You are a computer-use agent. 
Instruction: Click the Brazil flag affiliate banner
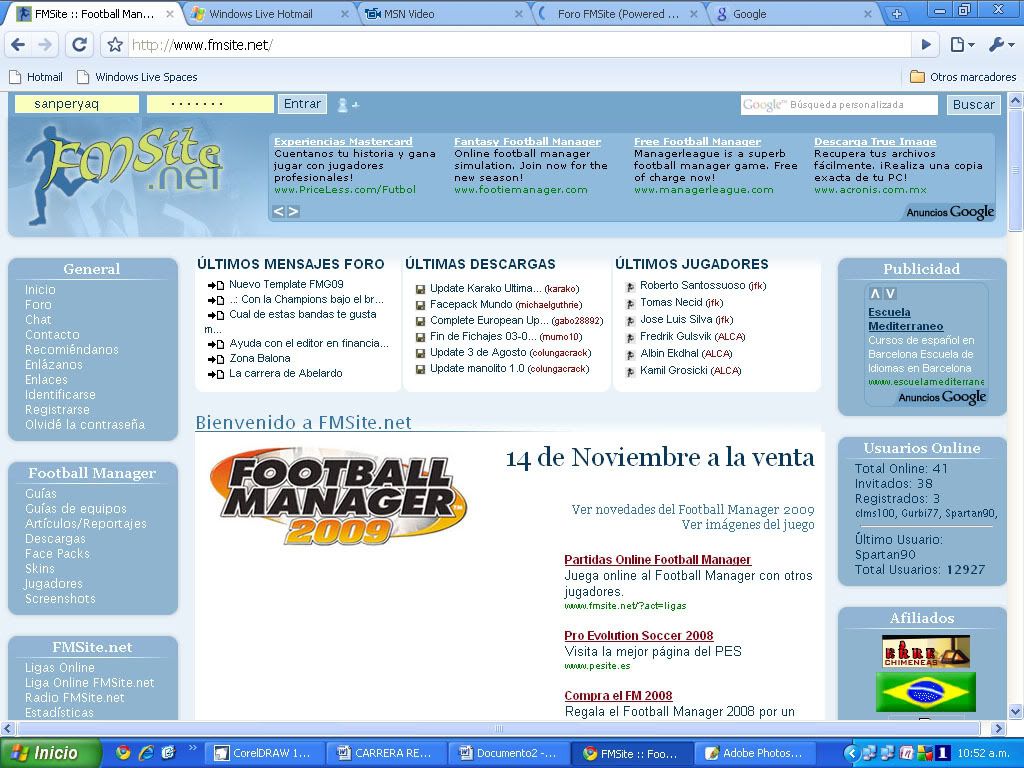pyautogui.click(x=925, y=692)
